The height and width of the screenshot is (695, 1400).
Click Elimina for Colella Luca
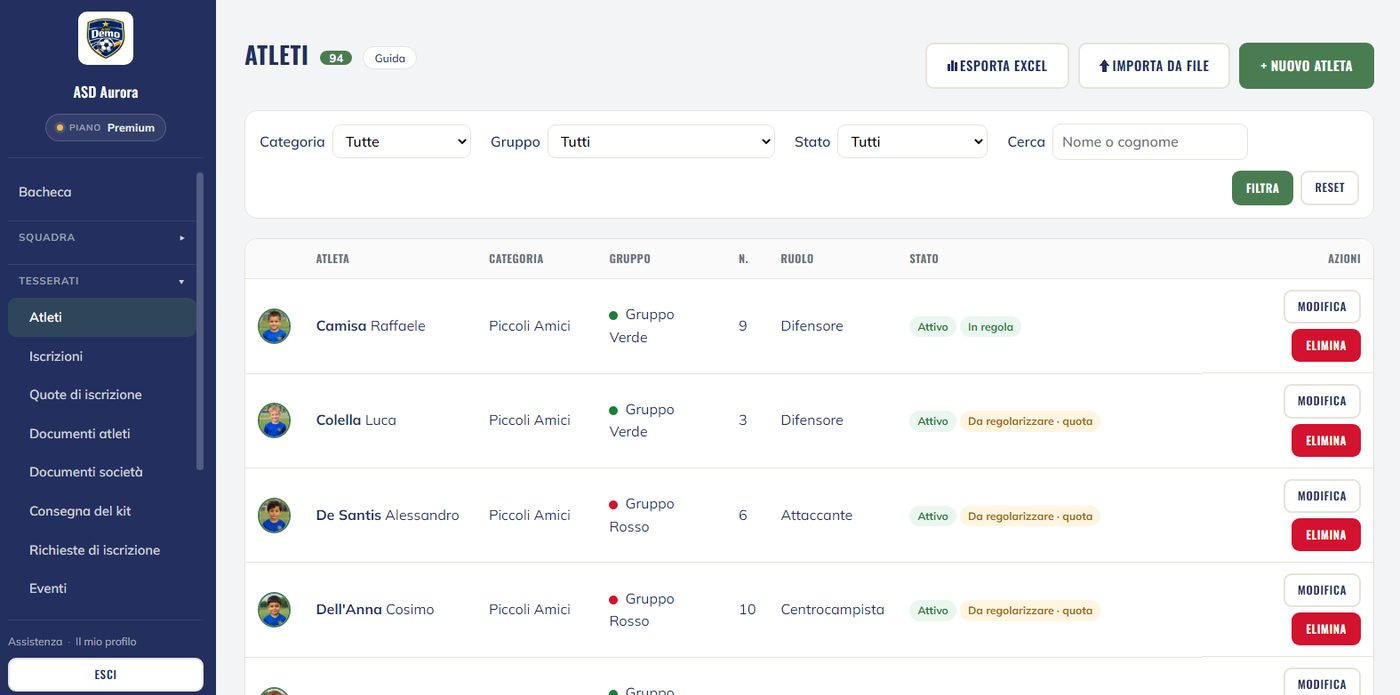point(1326,440)
